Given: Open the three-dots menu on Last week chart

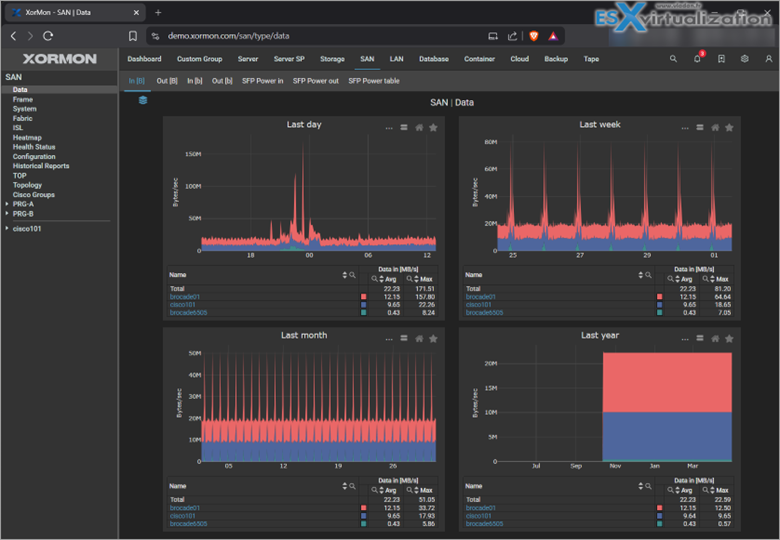Looking at the screenshot, I should (x=685, y=128).
